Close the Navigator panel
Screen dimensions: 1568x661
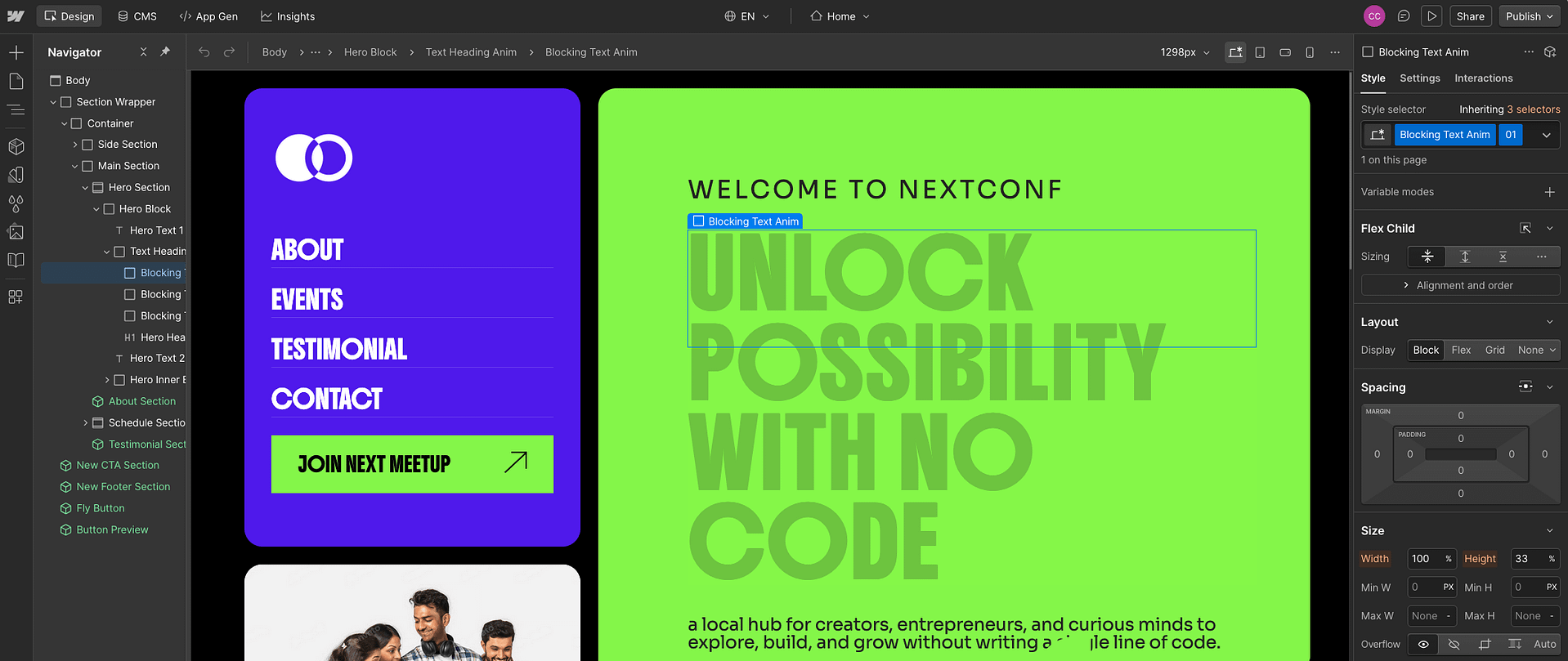(143, 51)
